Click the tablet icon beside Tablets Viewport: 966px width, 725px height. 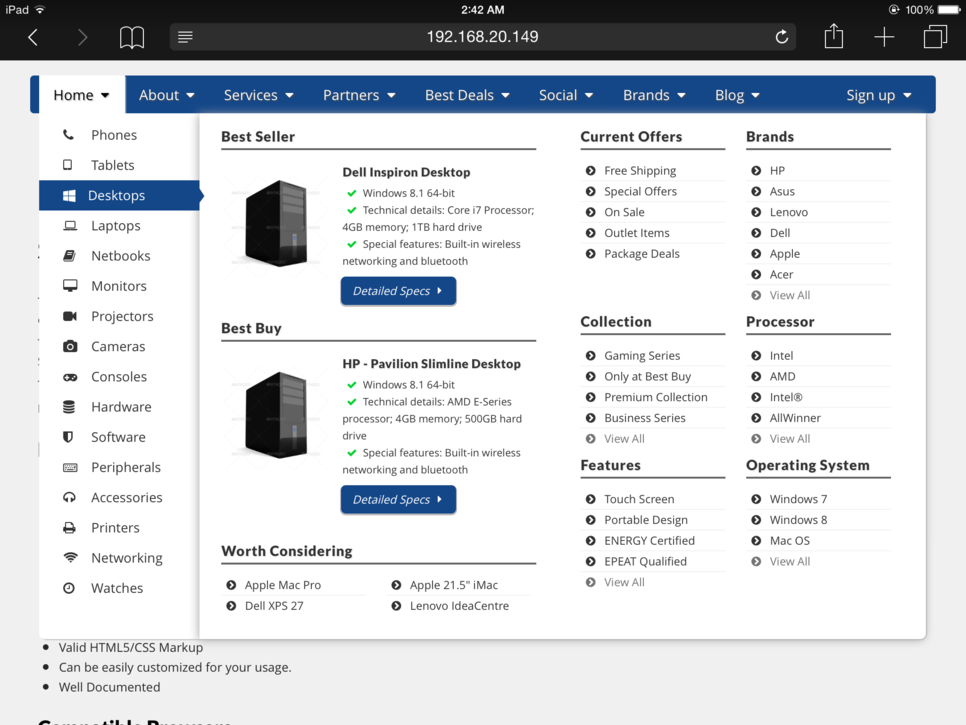coord(68,164)
